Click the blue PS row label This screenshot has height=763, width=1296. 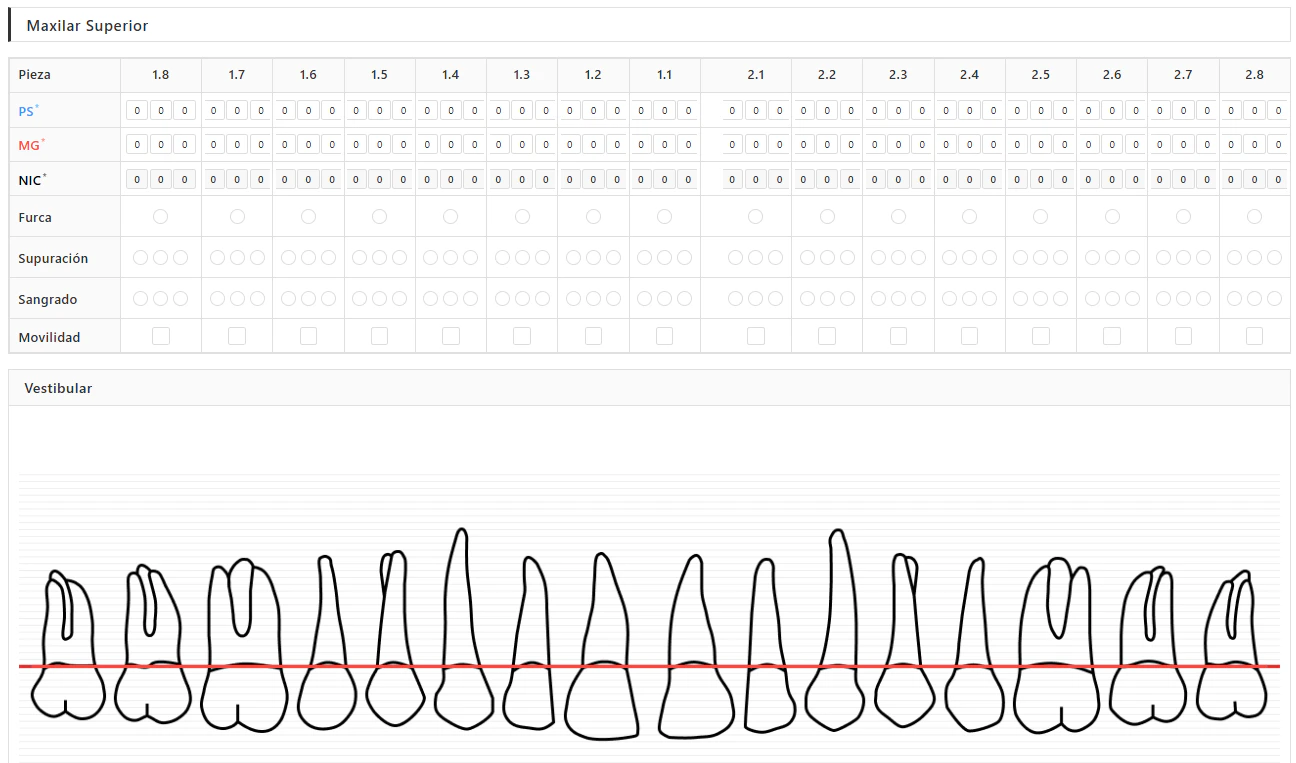click(x=29, y=111)
